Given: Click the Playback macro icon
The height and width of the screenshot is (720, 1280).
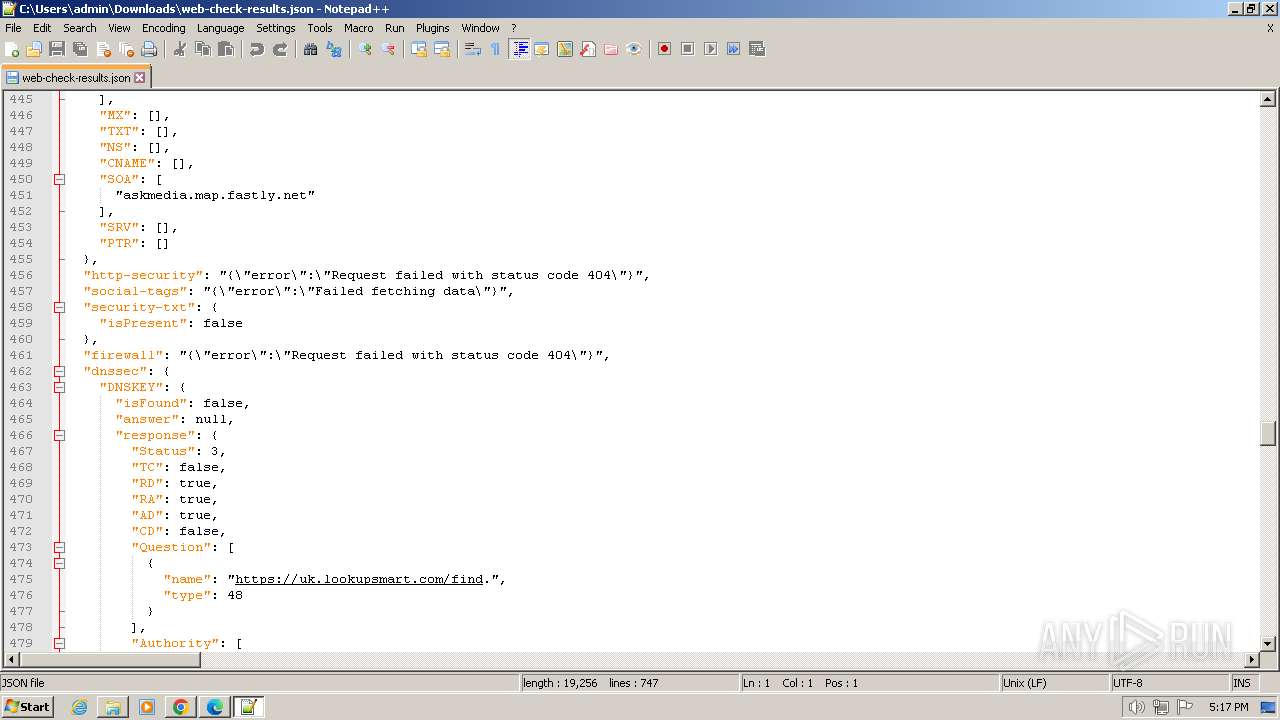Looking at the screenshot, I should 710,49.
